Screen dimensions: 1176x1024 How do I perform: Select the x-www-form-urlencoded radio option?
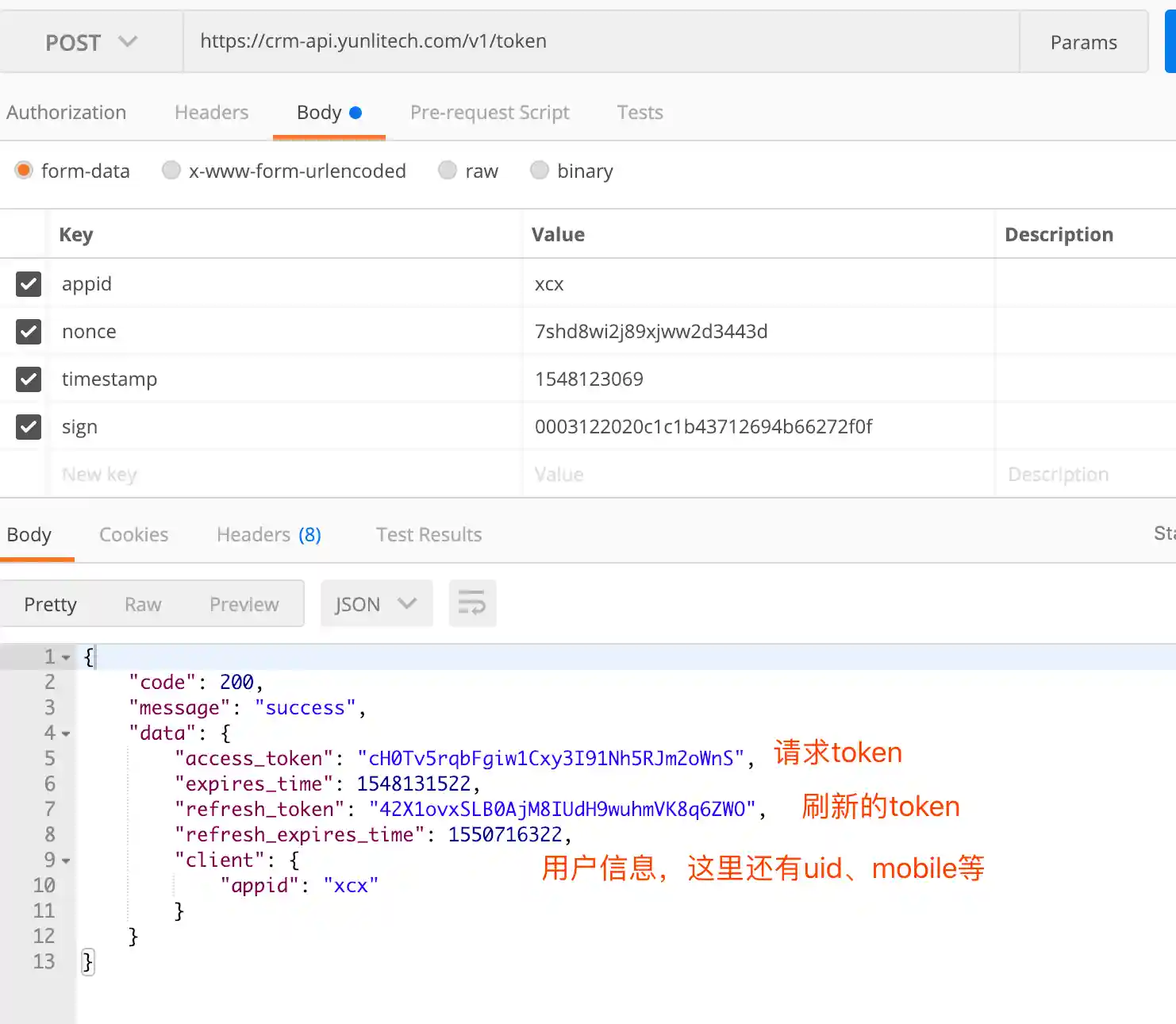tap(171, 171)
